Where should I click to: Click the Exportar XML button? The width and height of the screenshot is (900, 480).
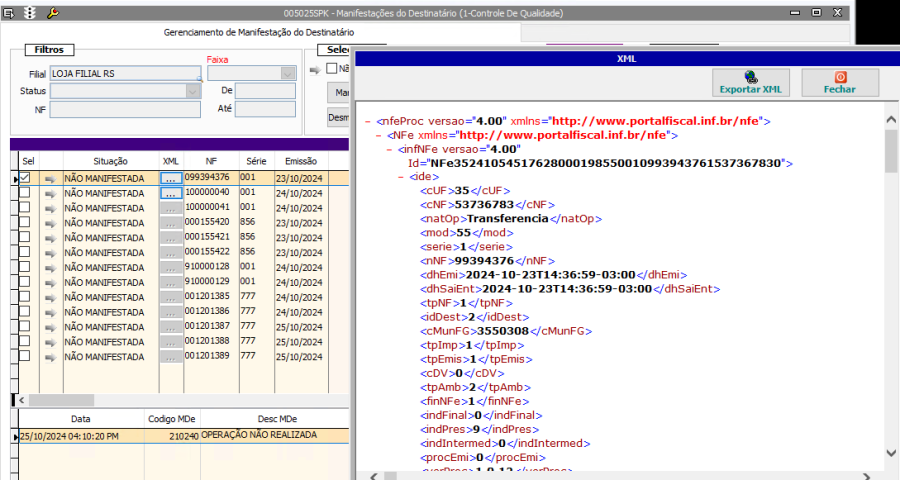click(750, 82)
